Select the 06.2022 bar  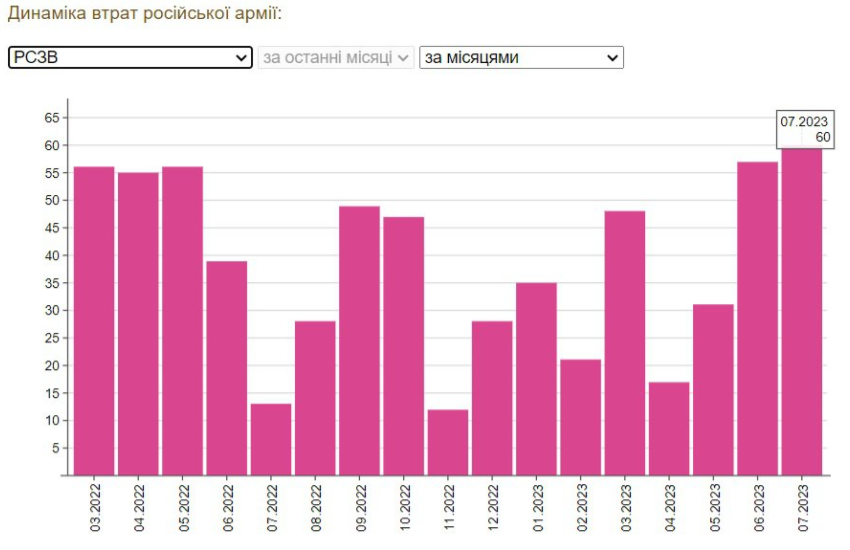pos(227,368)
